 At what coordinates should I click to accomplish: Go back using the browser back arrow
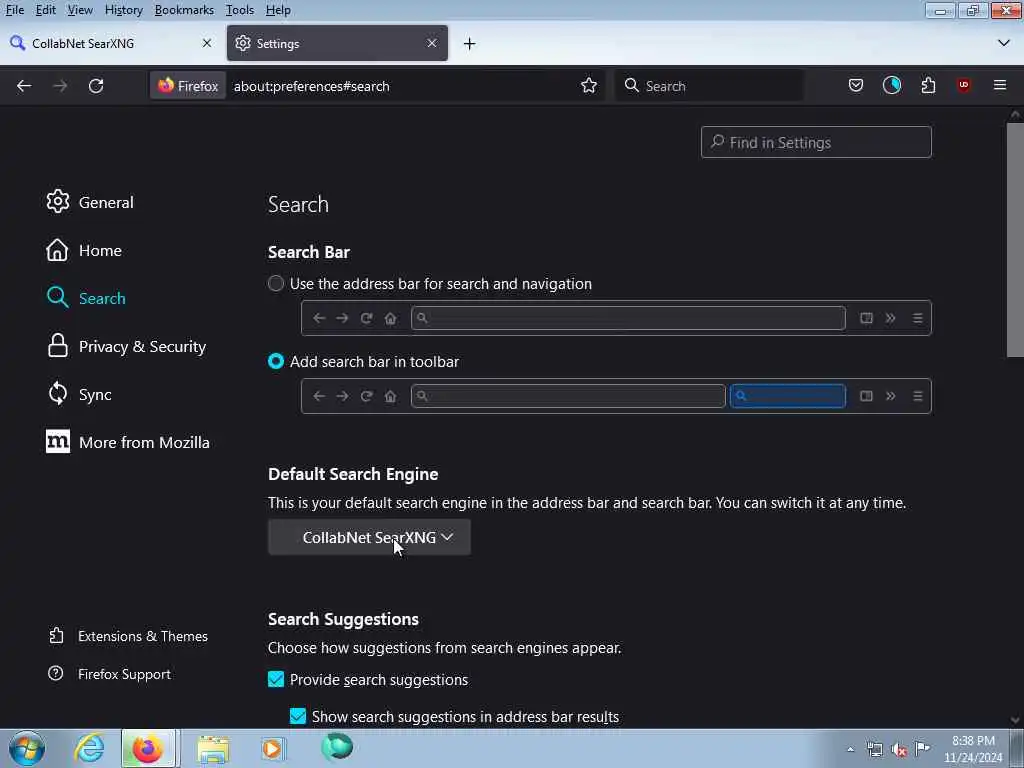(24, 86)
